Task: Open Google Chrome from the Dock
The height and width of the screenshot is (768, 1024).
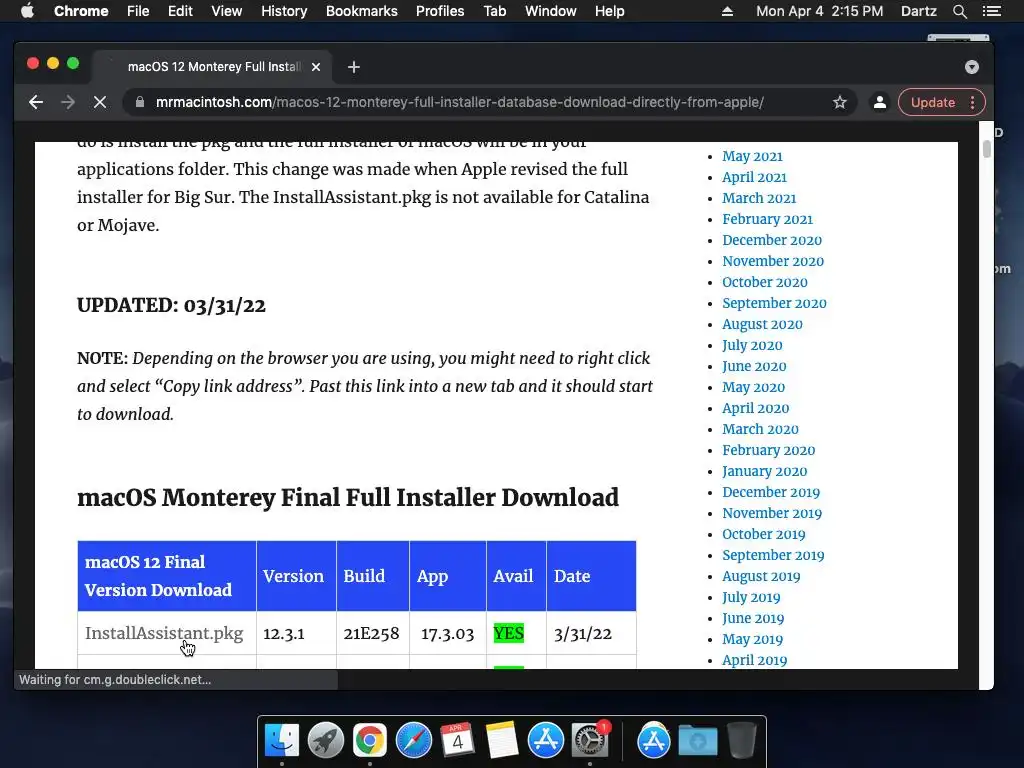Action: pyautogui.click(x=370, y=740)
